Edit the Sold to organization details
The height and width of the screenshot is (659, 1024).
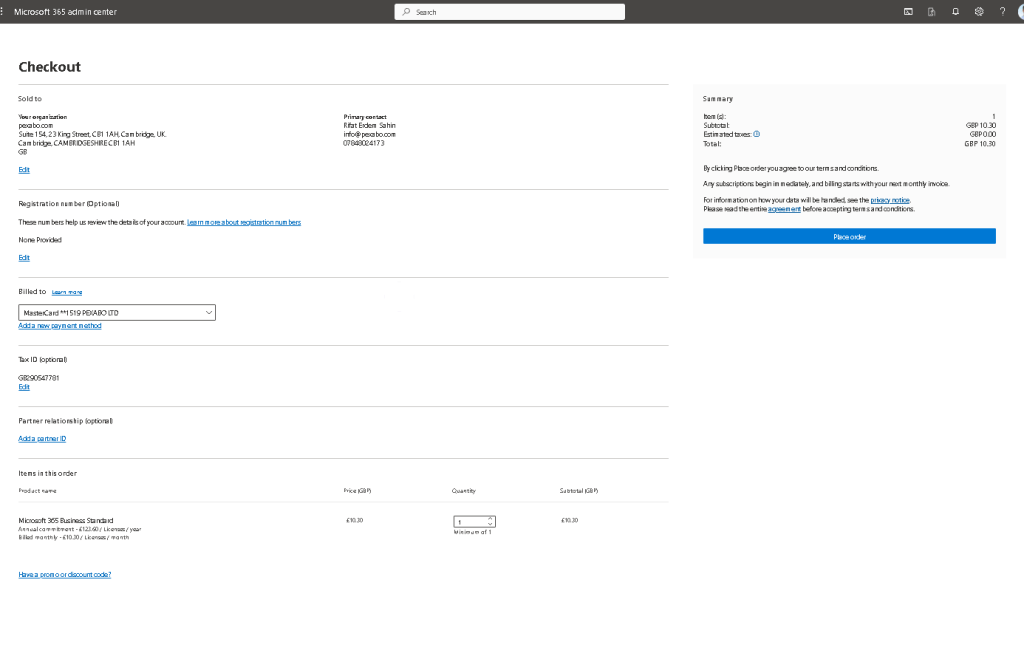pos(24,170)
